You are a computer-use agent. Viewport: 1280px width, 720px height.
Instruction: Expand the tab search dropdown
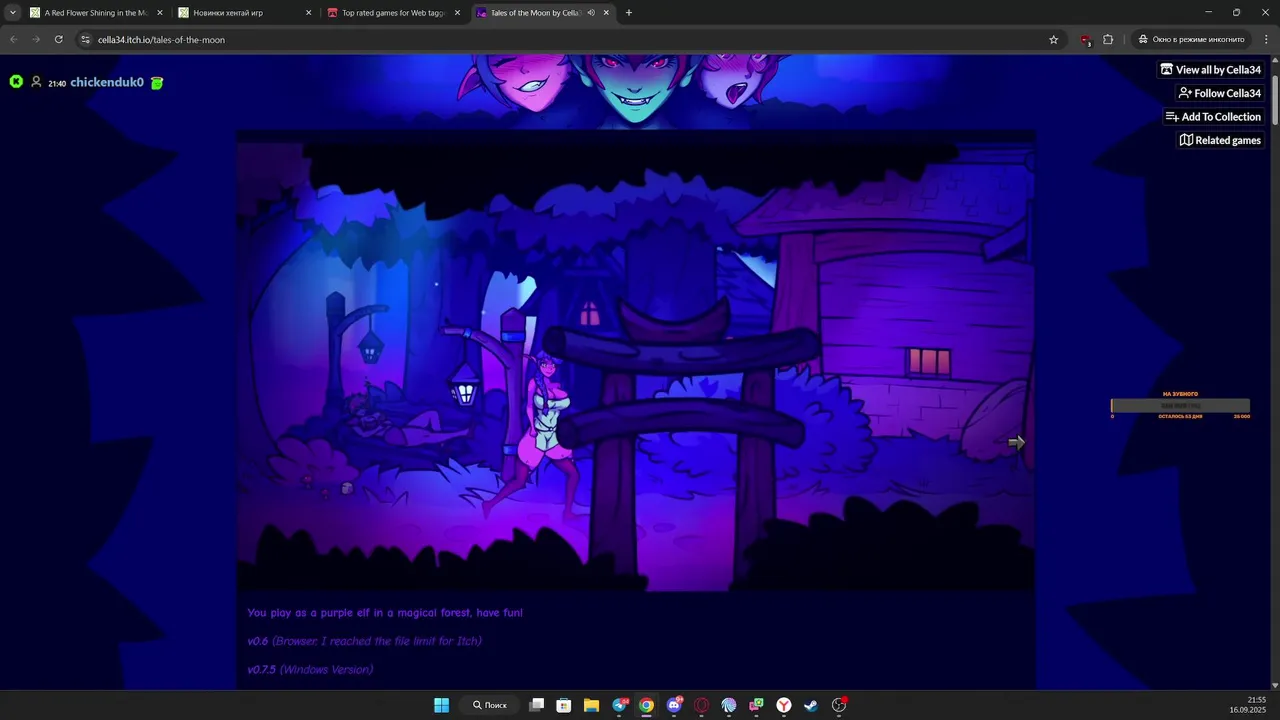click(x=12, y=13)
